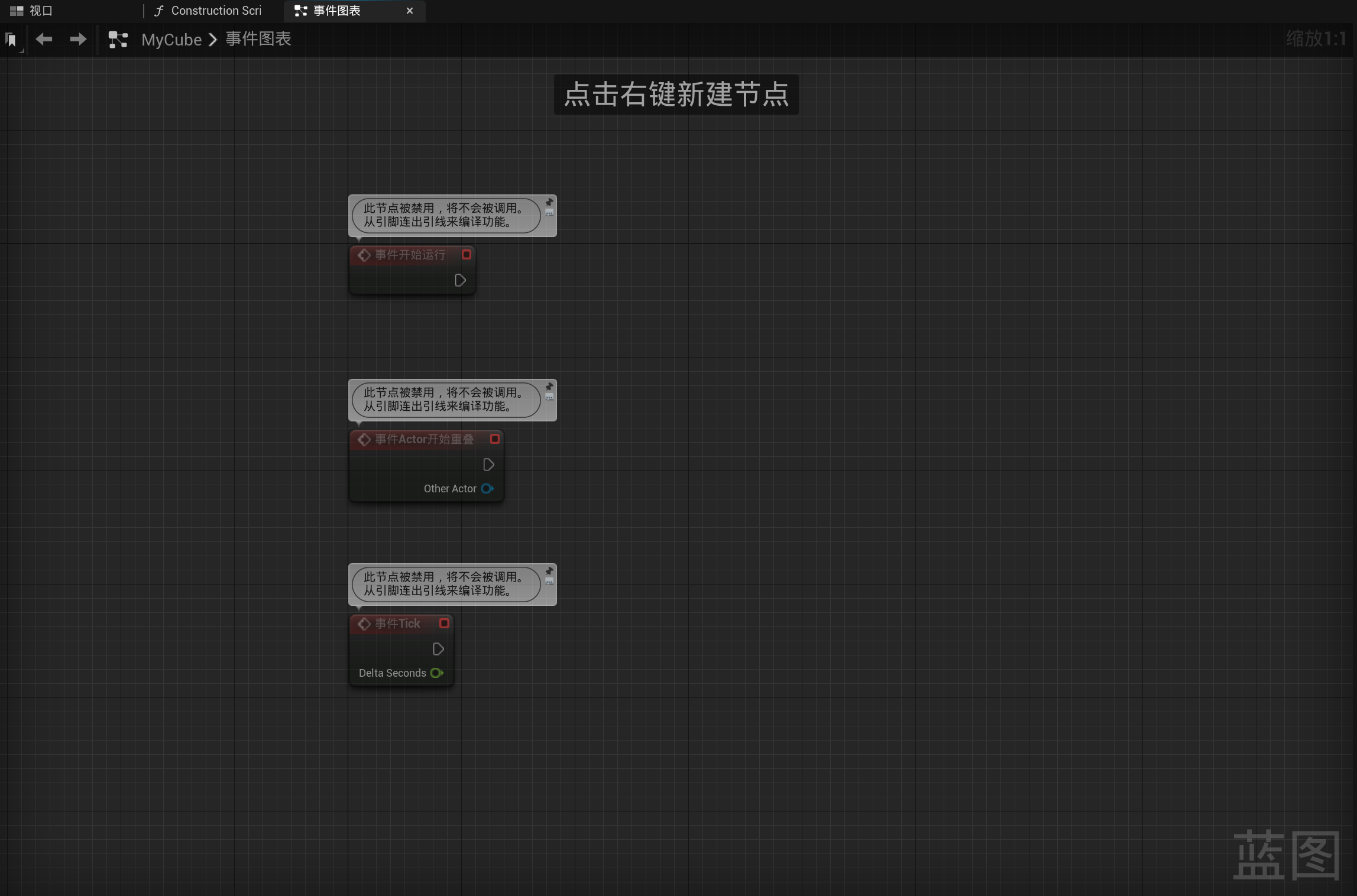Click the Delta Seconds output pin
Viewport: 1357px width, 896px height.
pyautogui.click(x=437, y=673)
